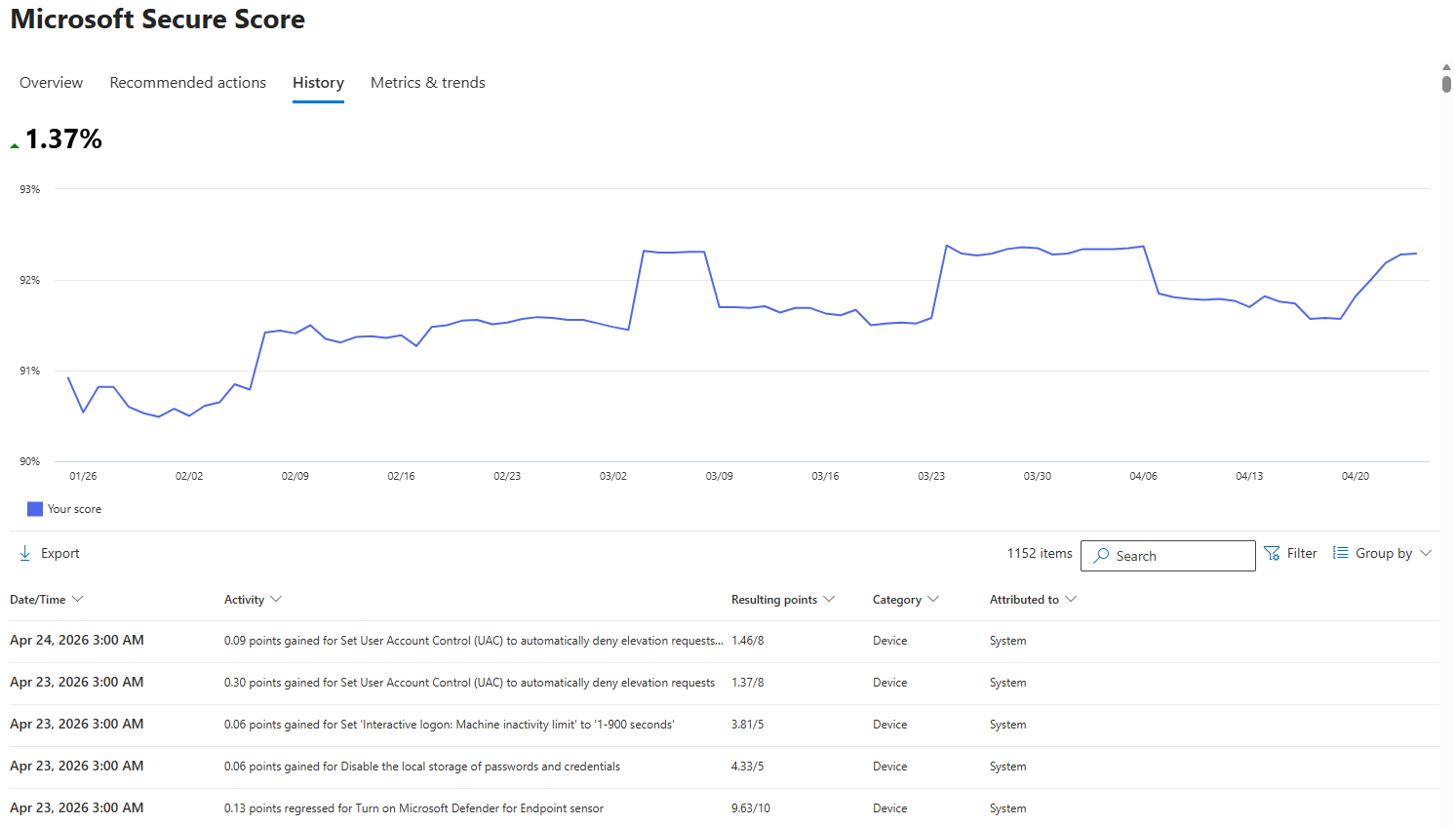Click the Resulting points column header
Screen dimensions: 1456x826
(774, 600)
